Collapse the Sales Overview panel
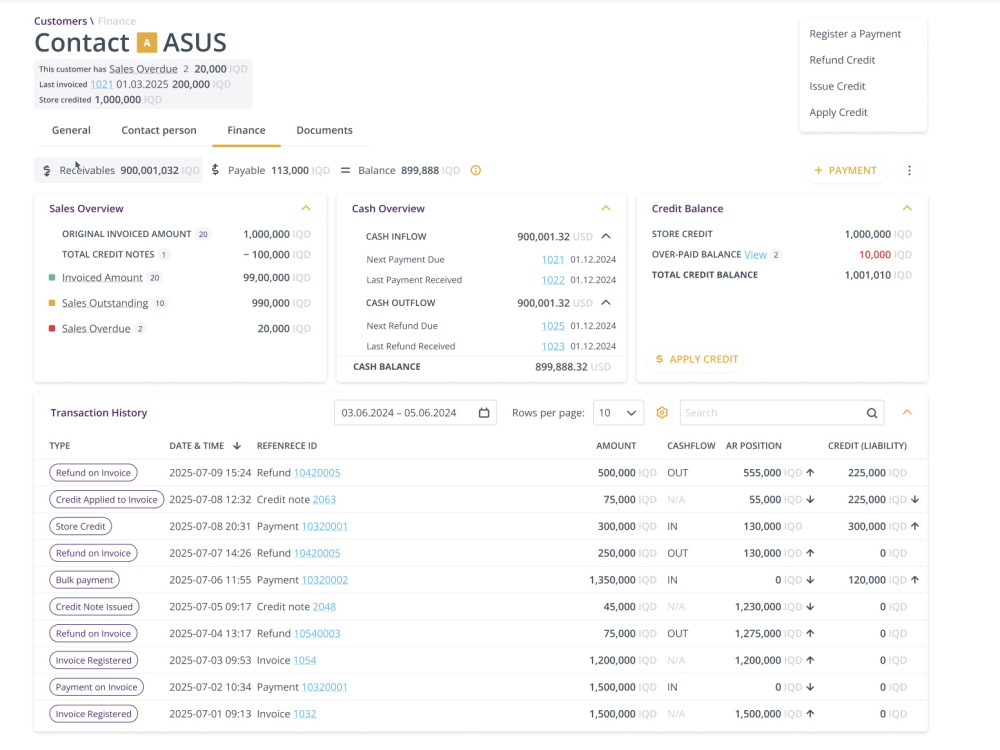 (x=306, y=208)
